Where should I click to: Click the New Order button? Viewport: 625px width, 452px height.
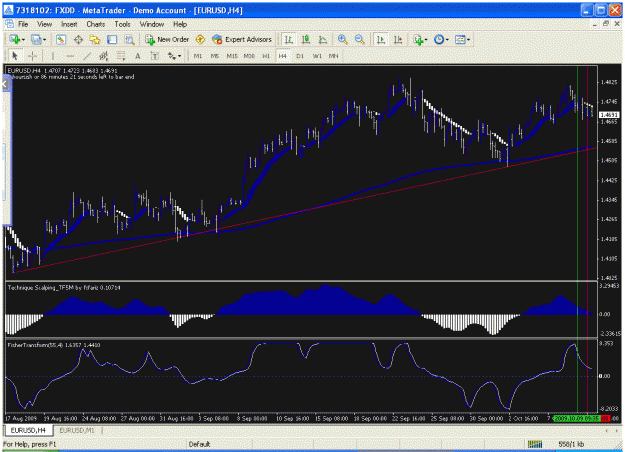click(x=167, y=39)
